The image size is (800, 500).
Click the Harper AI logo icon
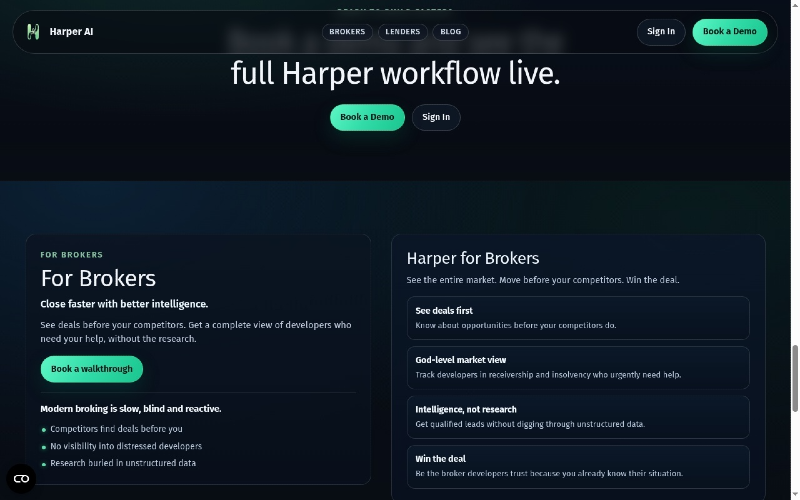[33, 32]
